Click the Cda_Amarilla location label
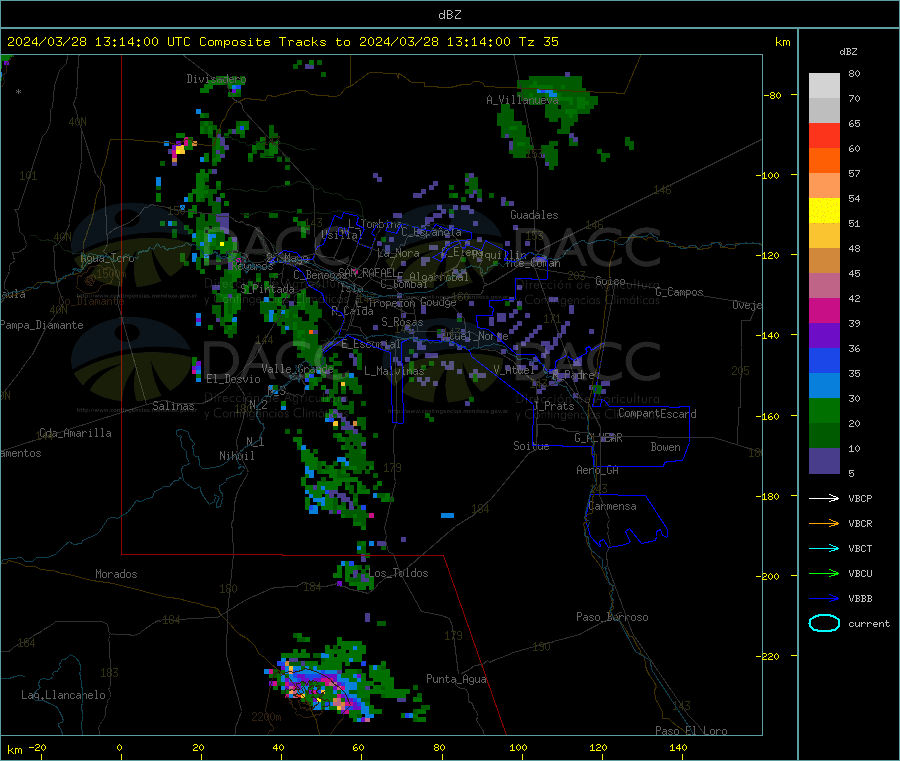The image size is (900, 761). tap(75, 433)
